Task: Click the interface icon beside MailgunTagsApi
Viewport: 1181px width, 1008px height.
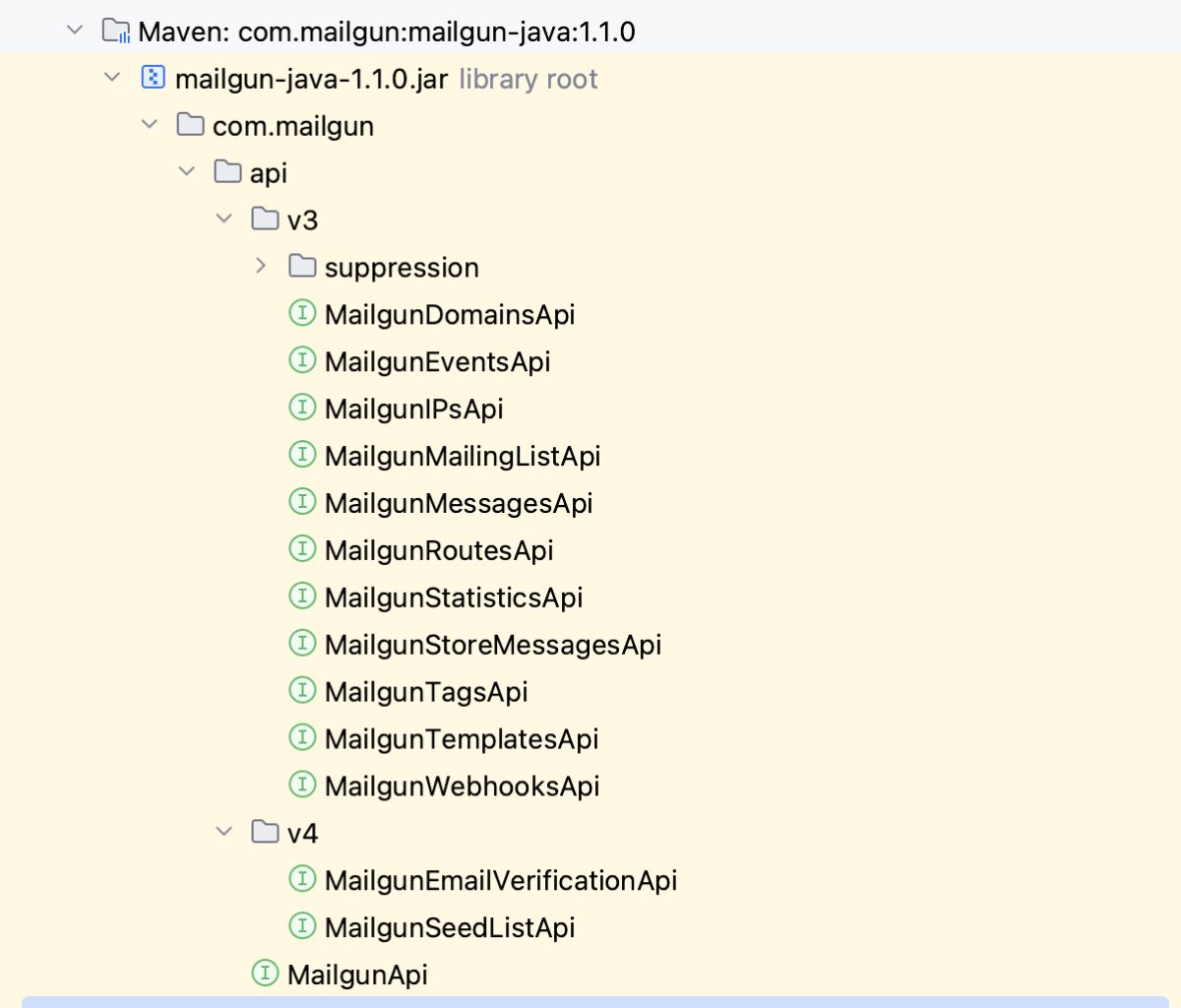Action: 302,690
